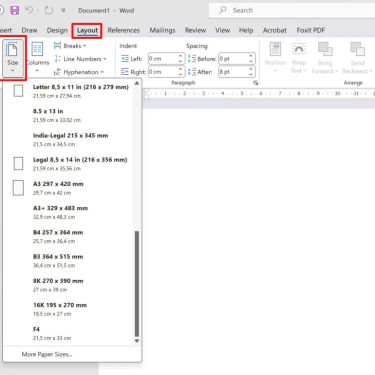Switch to the References tab
Viewport: 375px width, 375px height.
tap(124, 30)
